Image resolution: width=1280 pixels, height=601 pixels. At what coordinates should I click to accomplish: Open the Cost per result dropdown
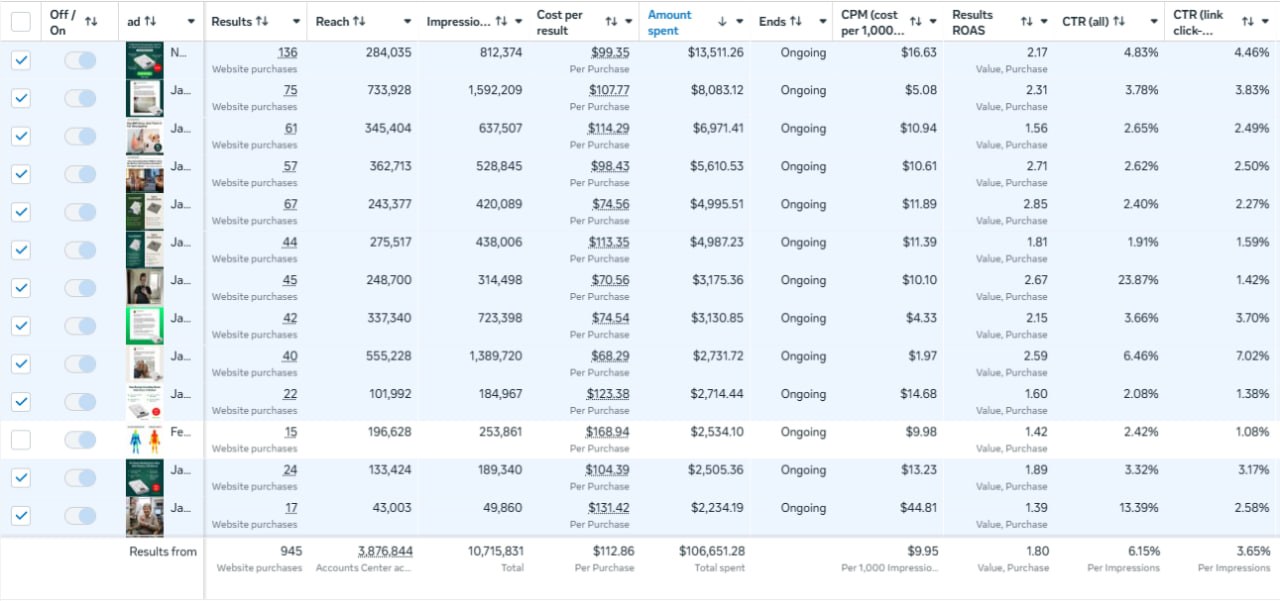628,21
